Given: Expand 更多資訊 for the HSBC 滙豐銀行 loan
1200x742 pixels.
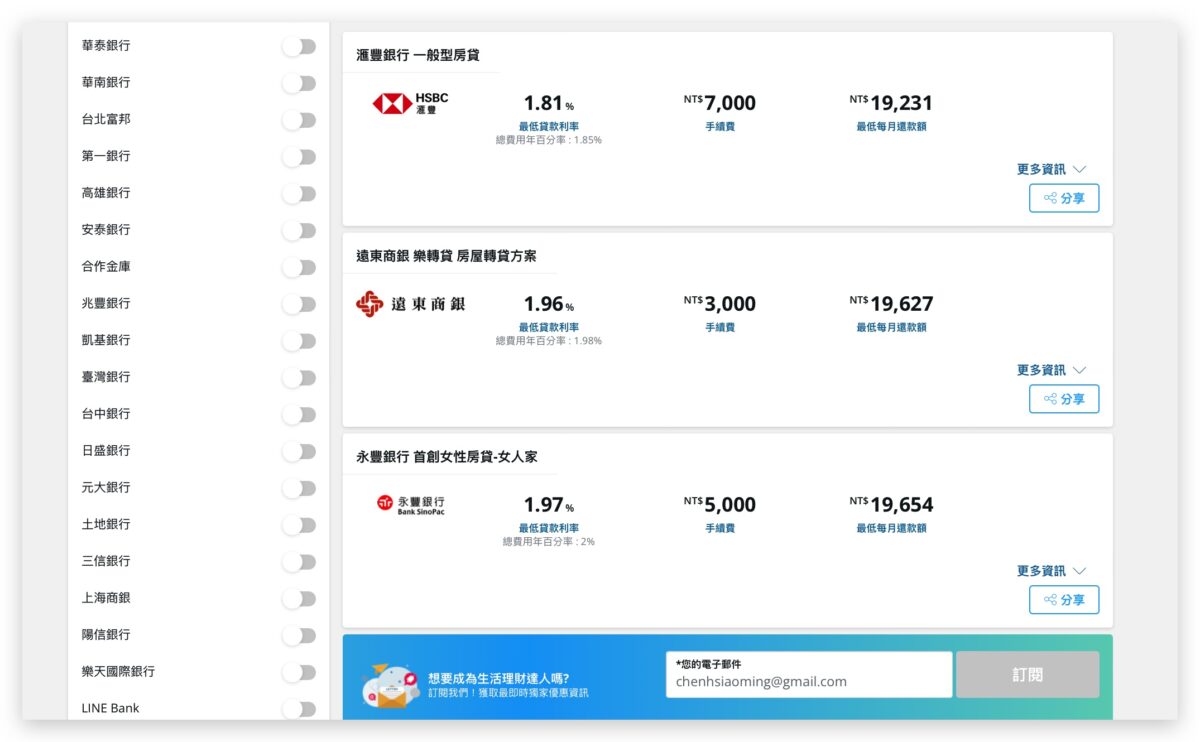Looking at the screenshot, I should click(1051, 169).
